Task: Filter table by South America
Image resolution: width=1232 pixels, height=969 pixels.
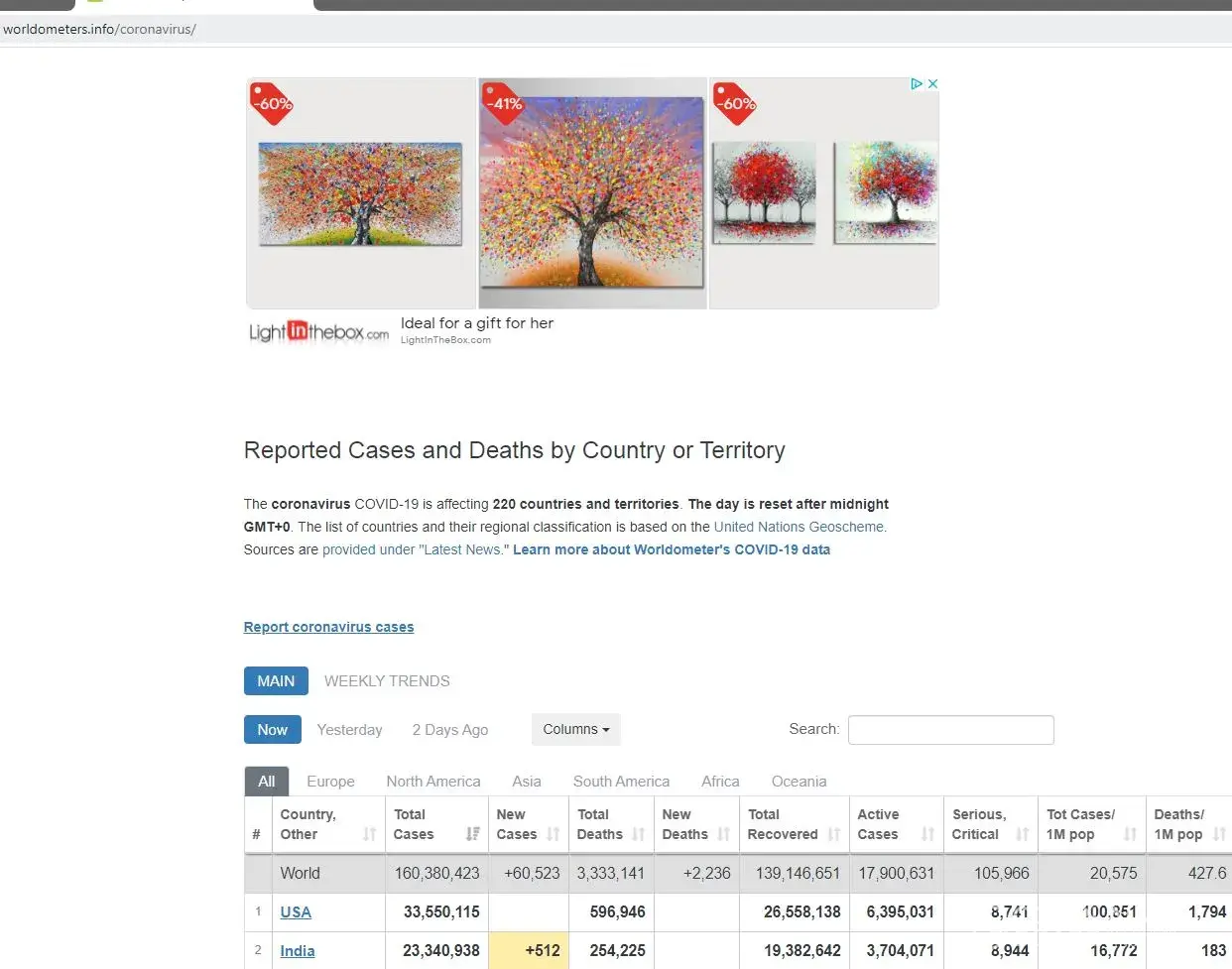Action: click(x=621, y=782)
